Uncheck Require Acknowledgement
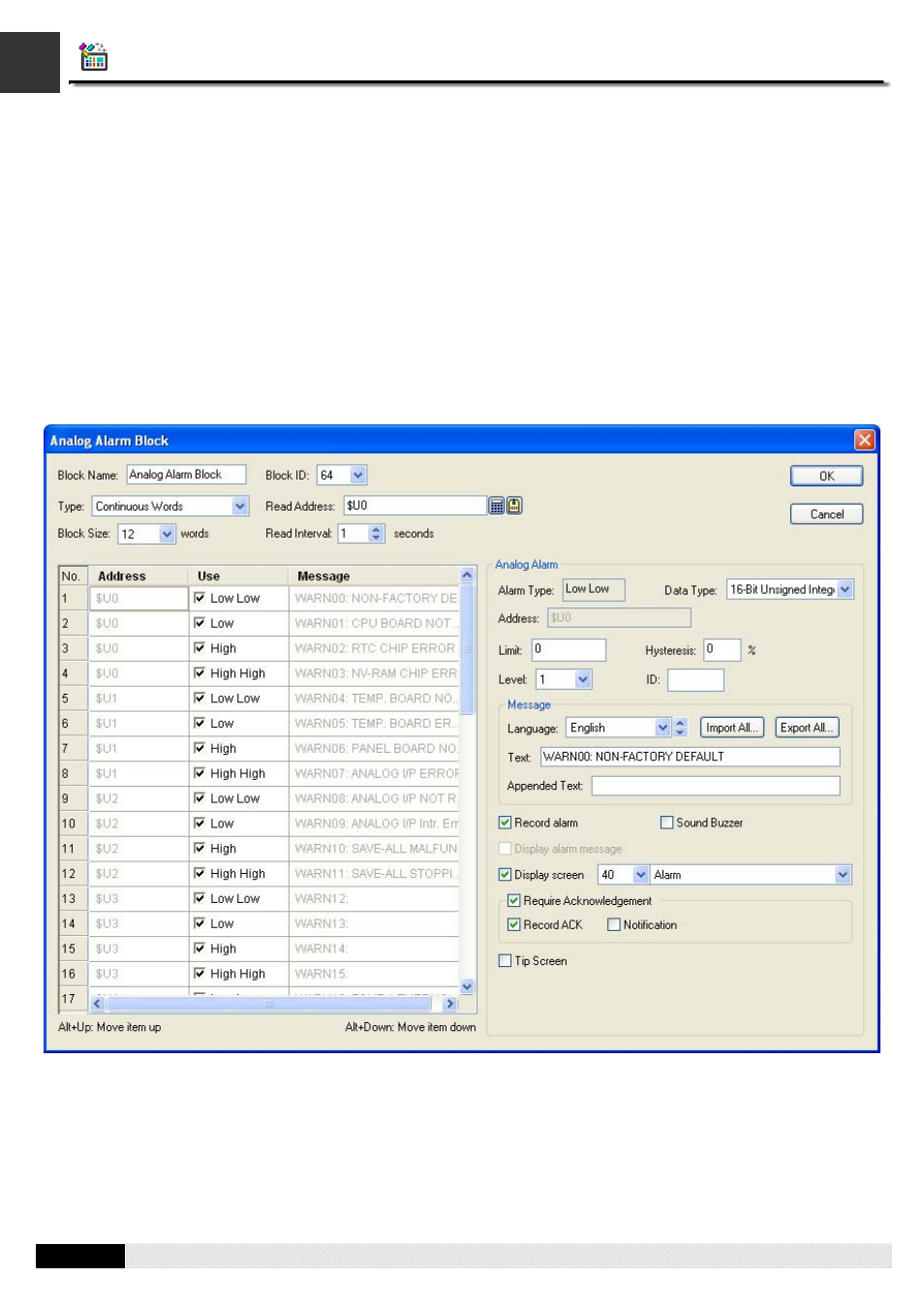 (514, 901)
